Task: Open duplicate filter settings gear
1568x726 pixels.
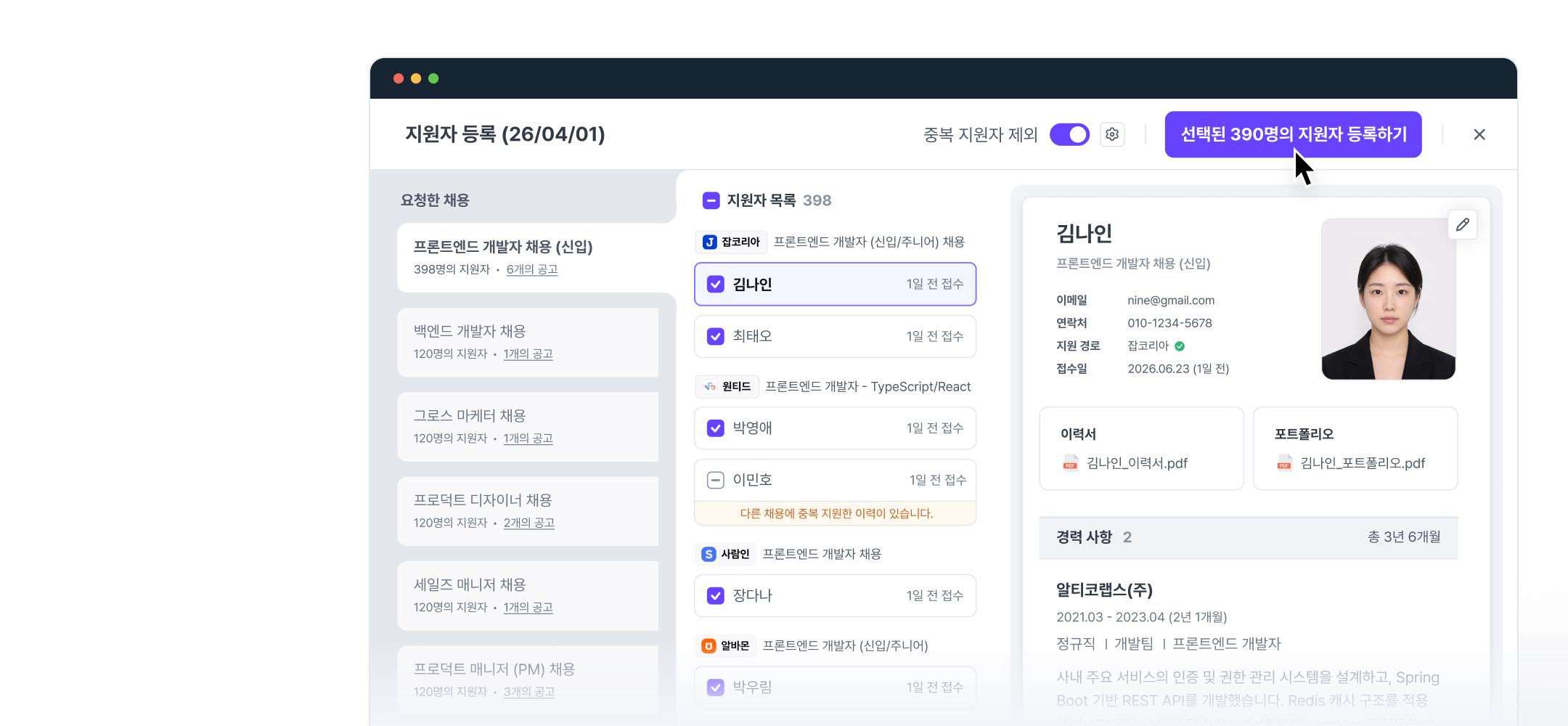Action: point(1112,134)
